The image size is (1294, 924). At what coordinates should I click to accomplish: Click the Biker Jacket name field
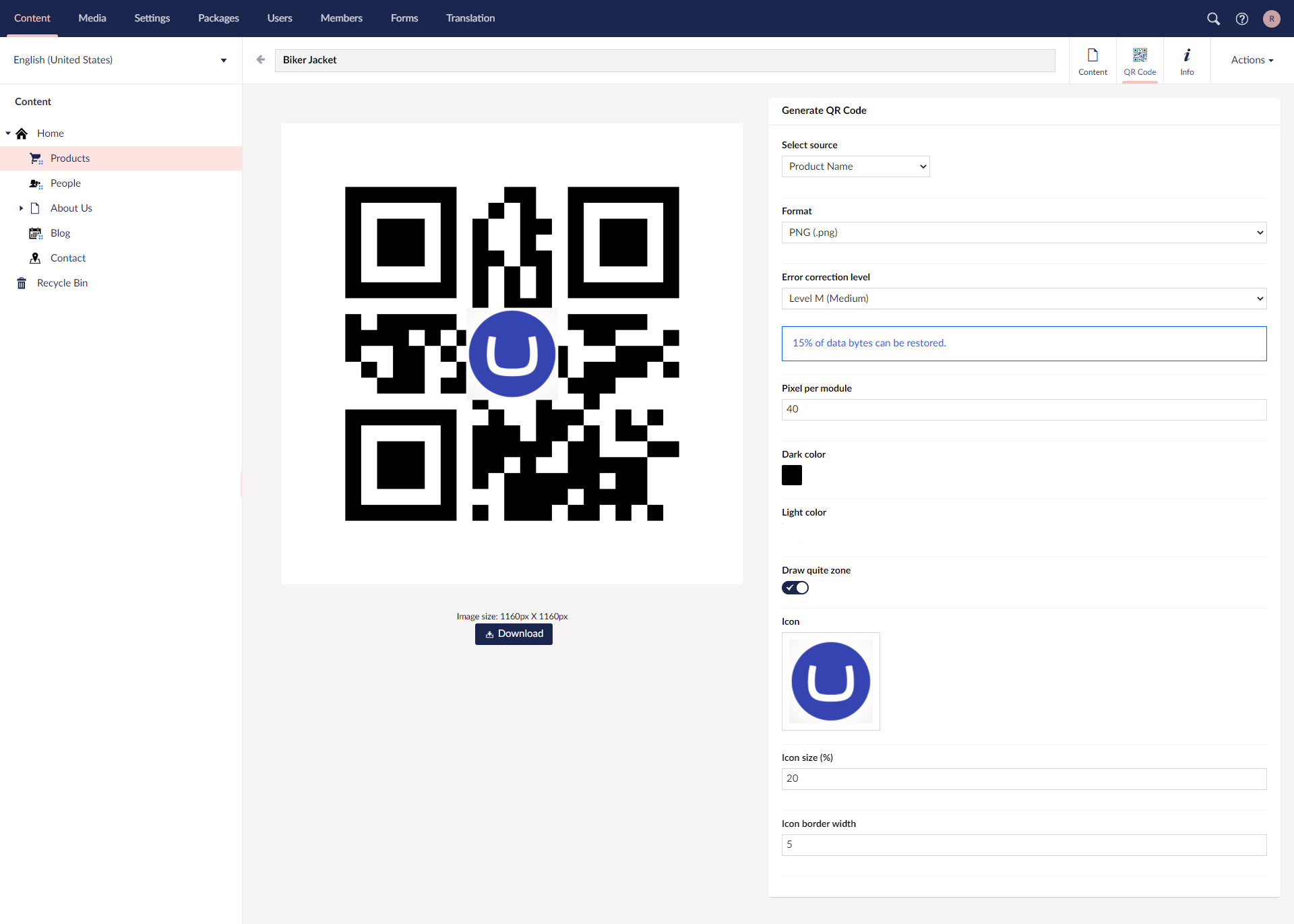[665, 60]
